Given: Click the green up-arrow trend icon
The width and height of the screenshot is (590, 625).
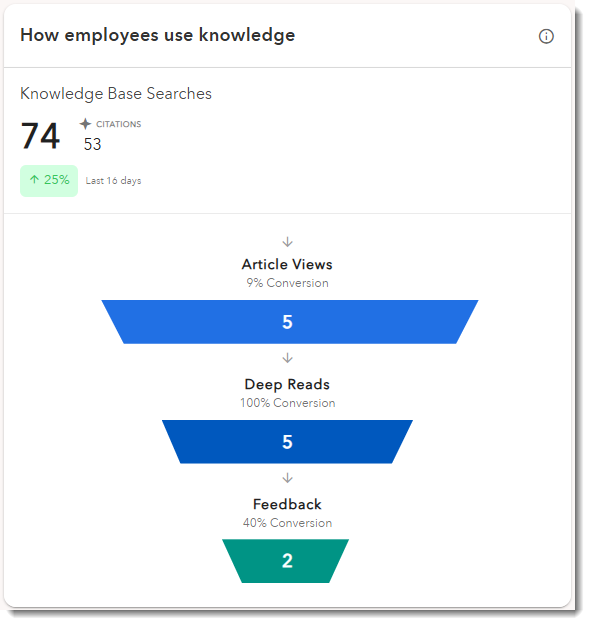Looking at the screenshot, I should click(x=35, y=181).
